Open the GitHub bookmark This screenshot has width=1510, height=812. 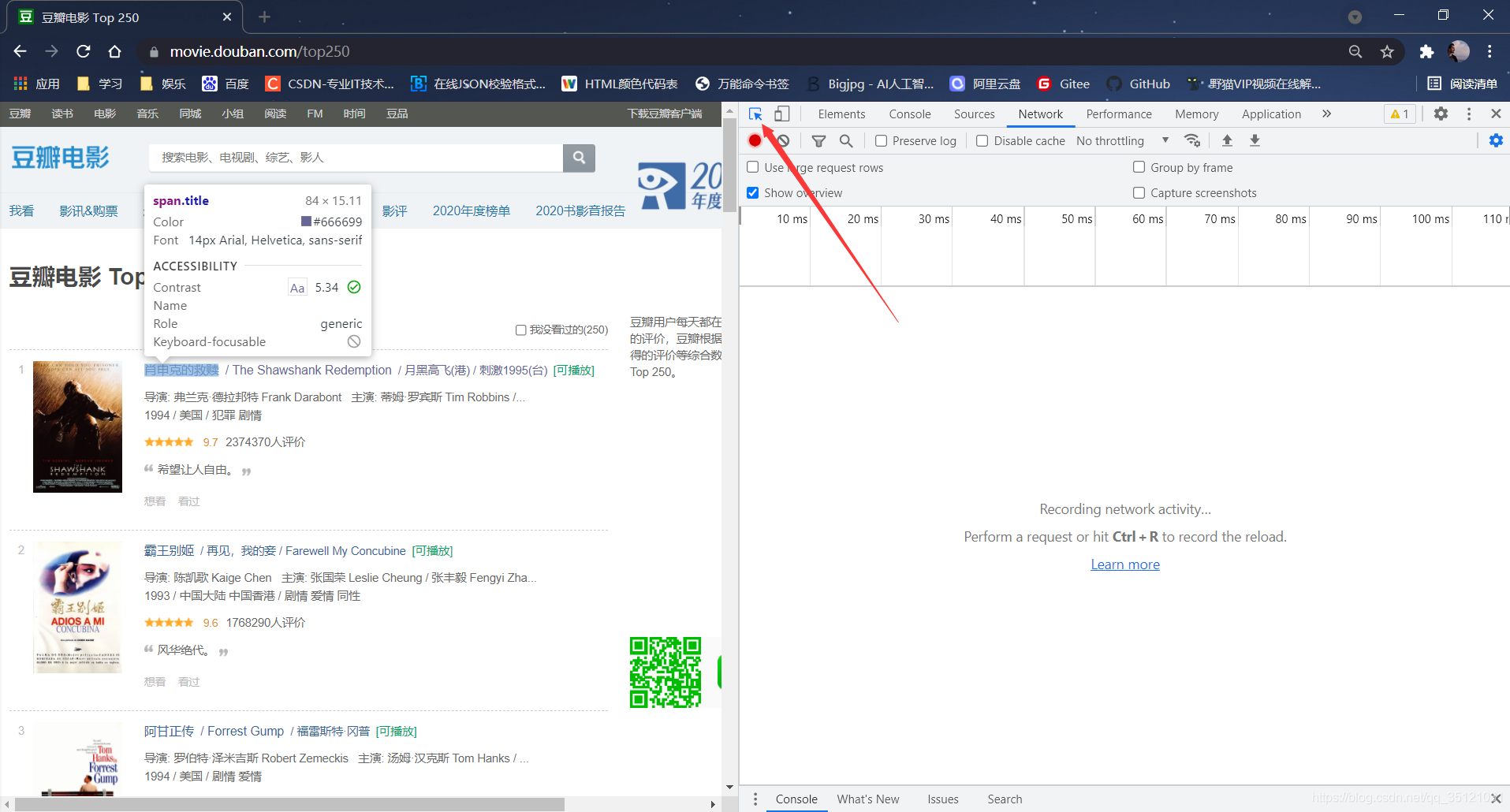point(1139,84)
